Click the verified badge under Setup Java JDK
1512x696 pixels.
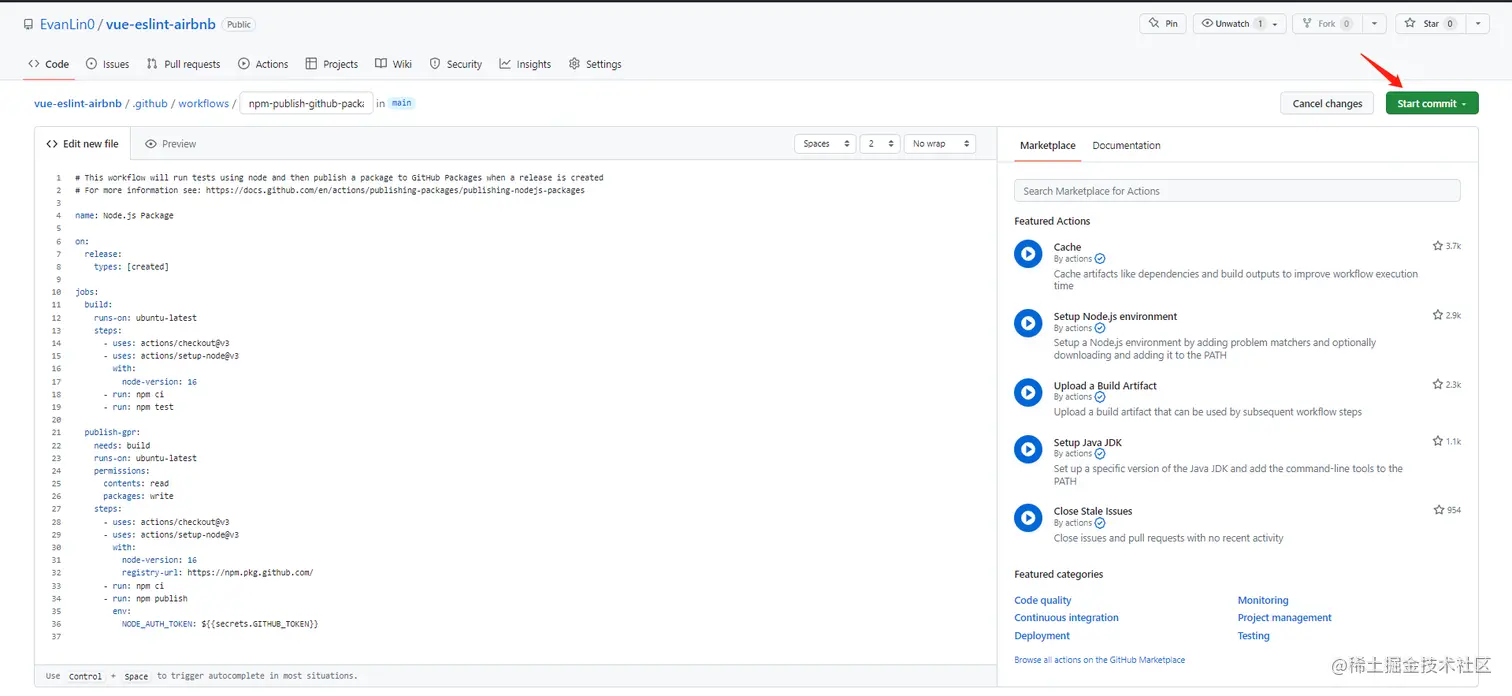(1100, 454)
